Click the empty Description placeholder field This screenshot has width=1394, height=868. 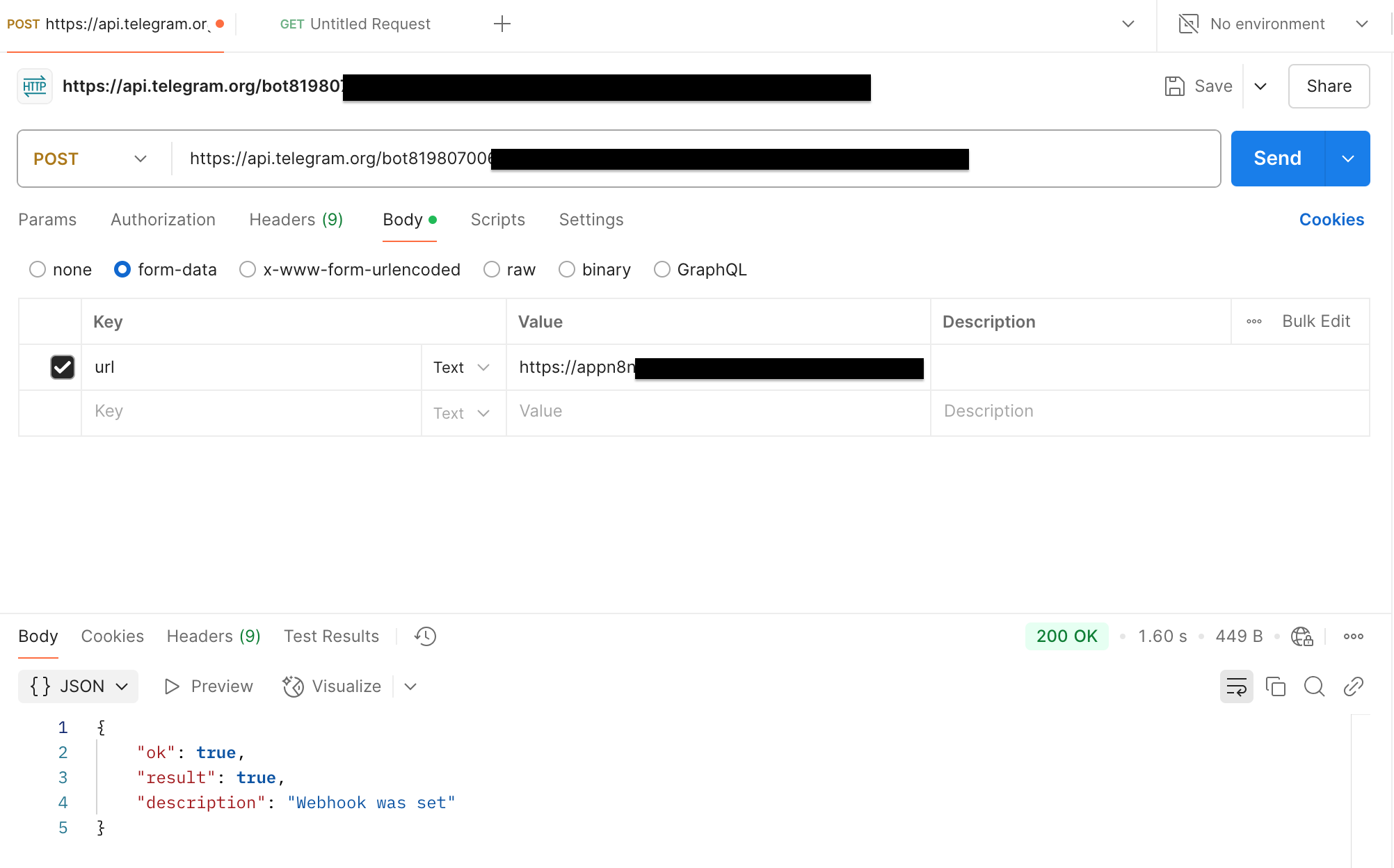1150,412
